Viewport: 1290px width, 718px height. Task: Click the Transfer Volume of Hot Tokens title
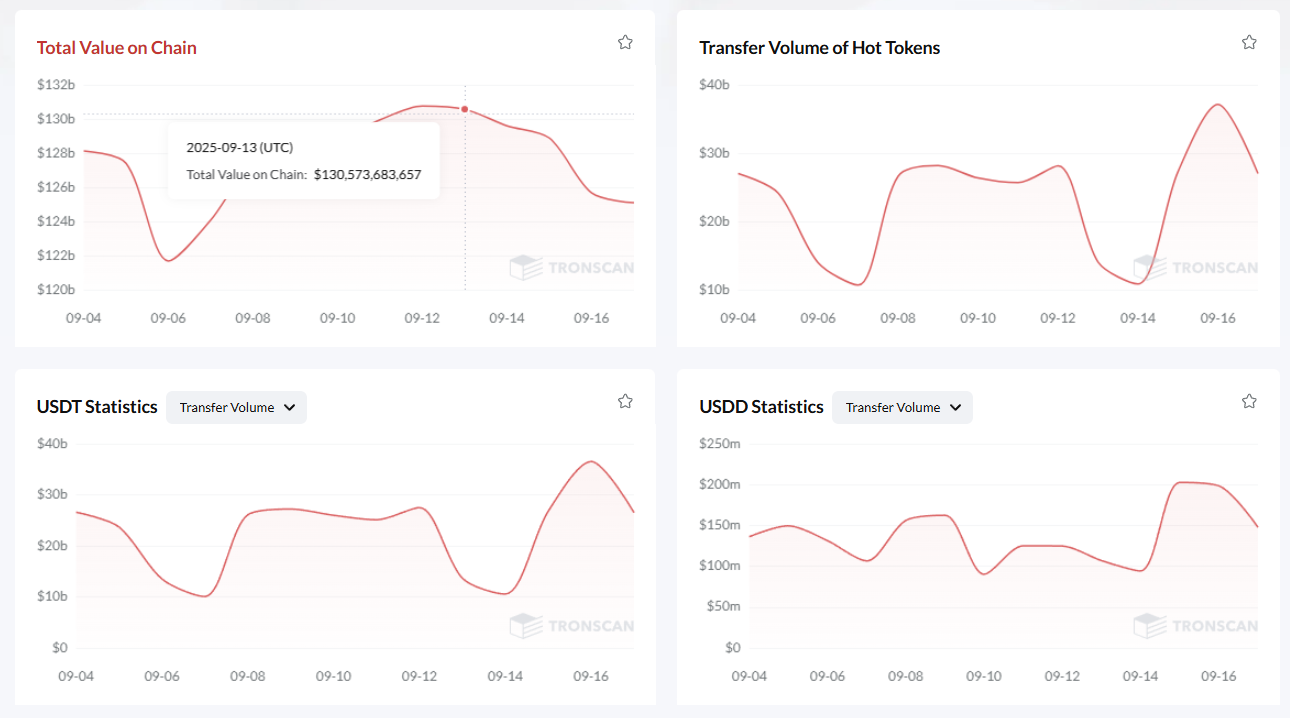[x=819, y=48]
